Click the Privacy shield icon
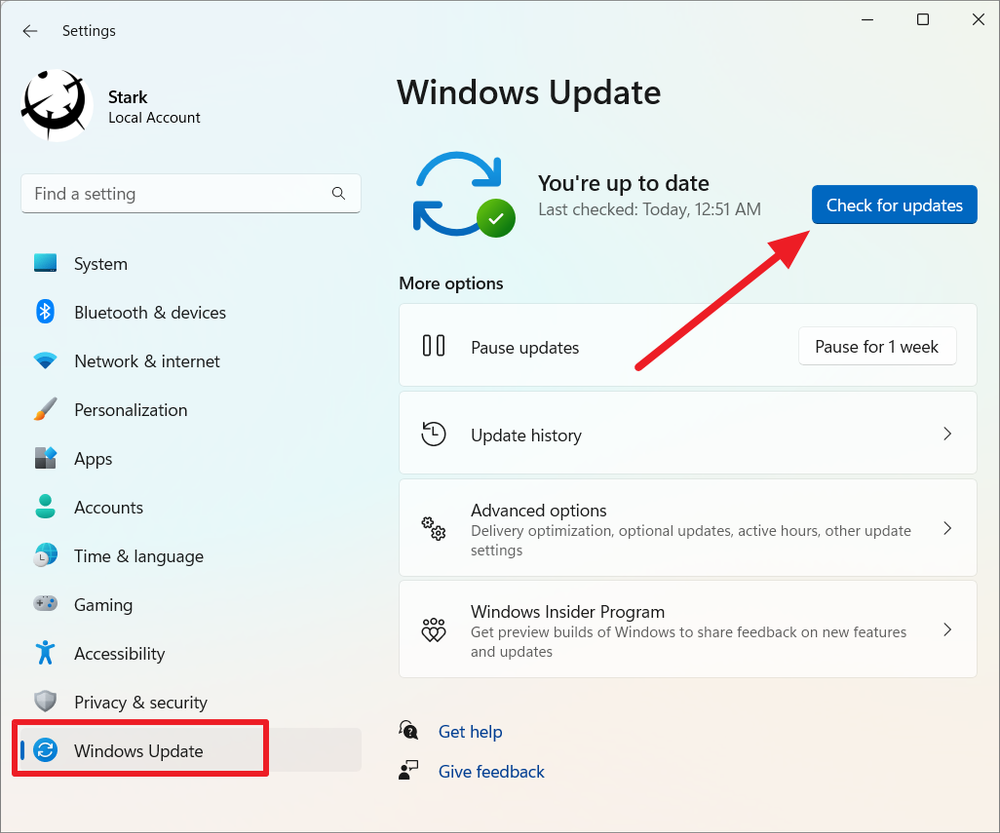The image size is (1000, 833). click(x=45, y=701)
